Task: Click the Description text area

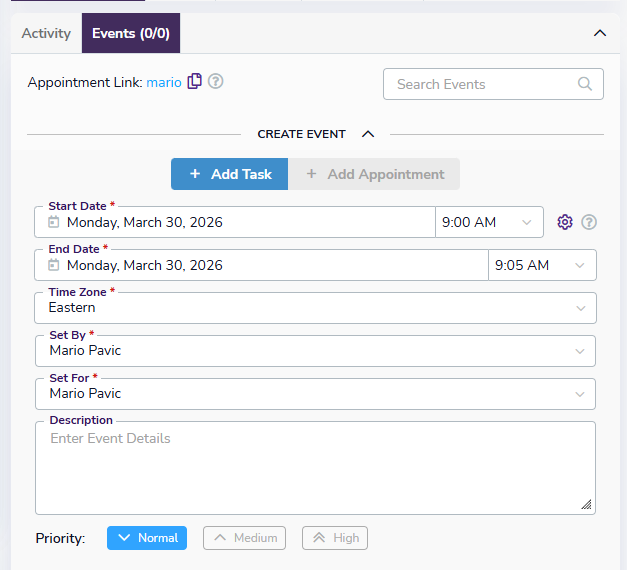Action: coord(315,470)
